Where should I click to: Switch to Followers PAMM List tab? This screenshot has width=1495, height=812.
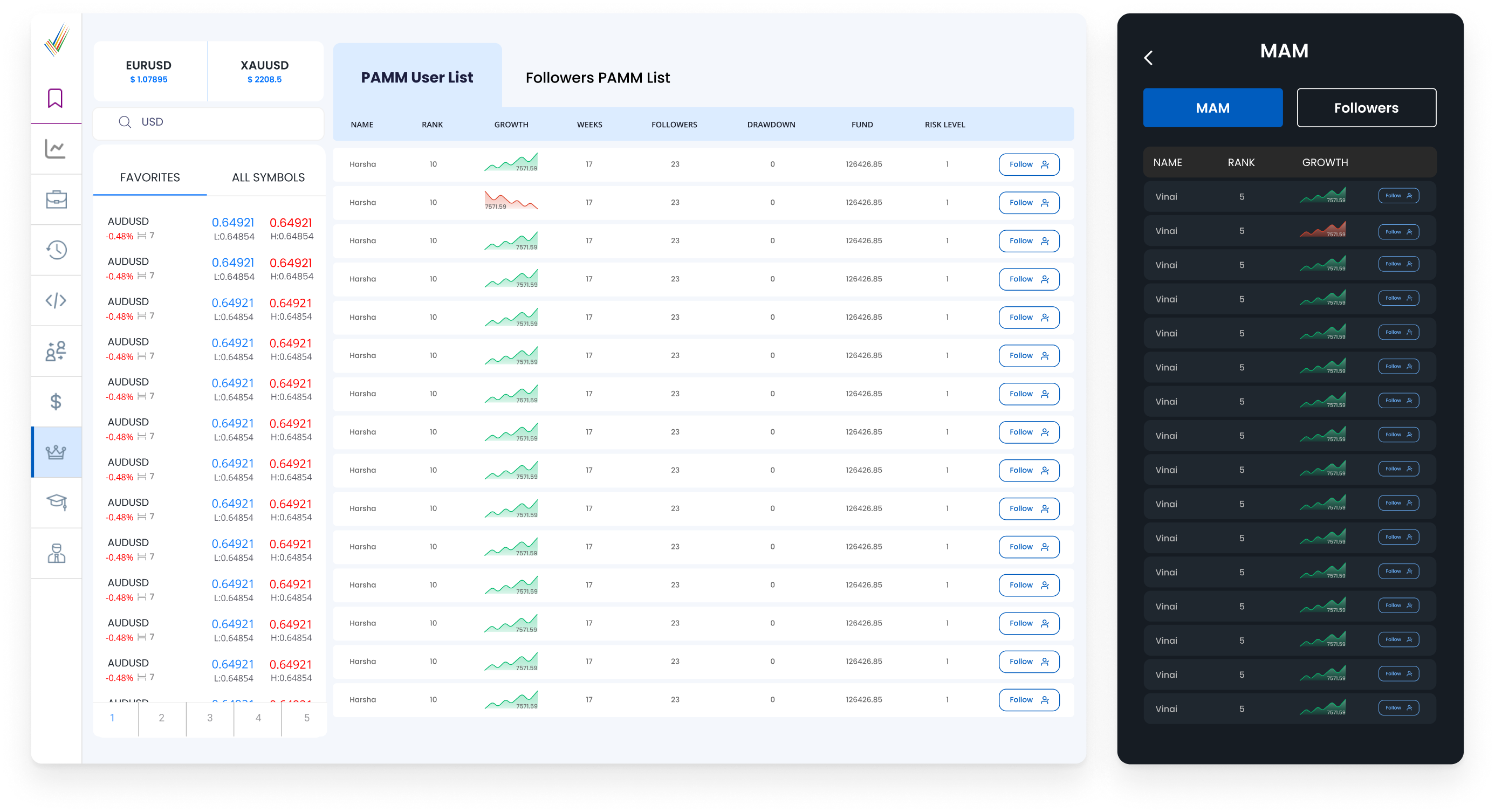(x=598, y=78)
